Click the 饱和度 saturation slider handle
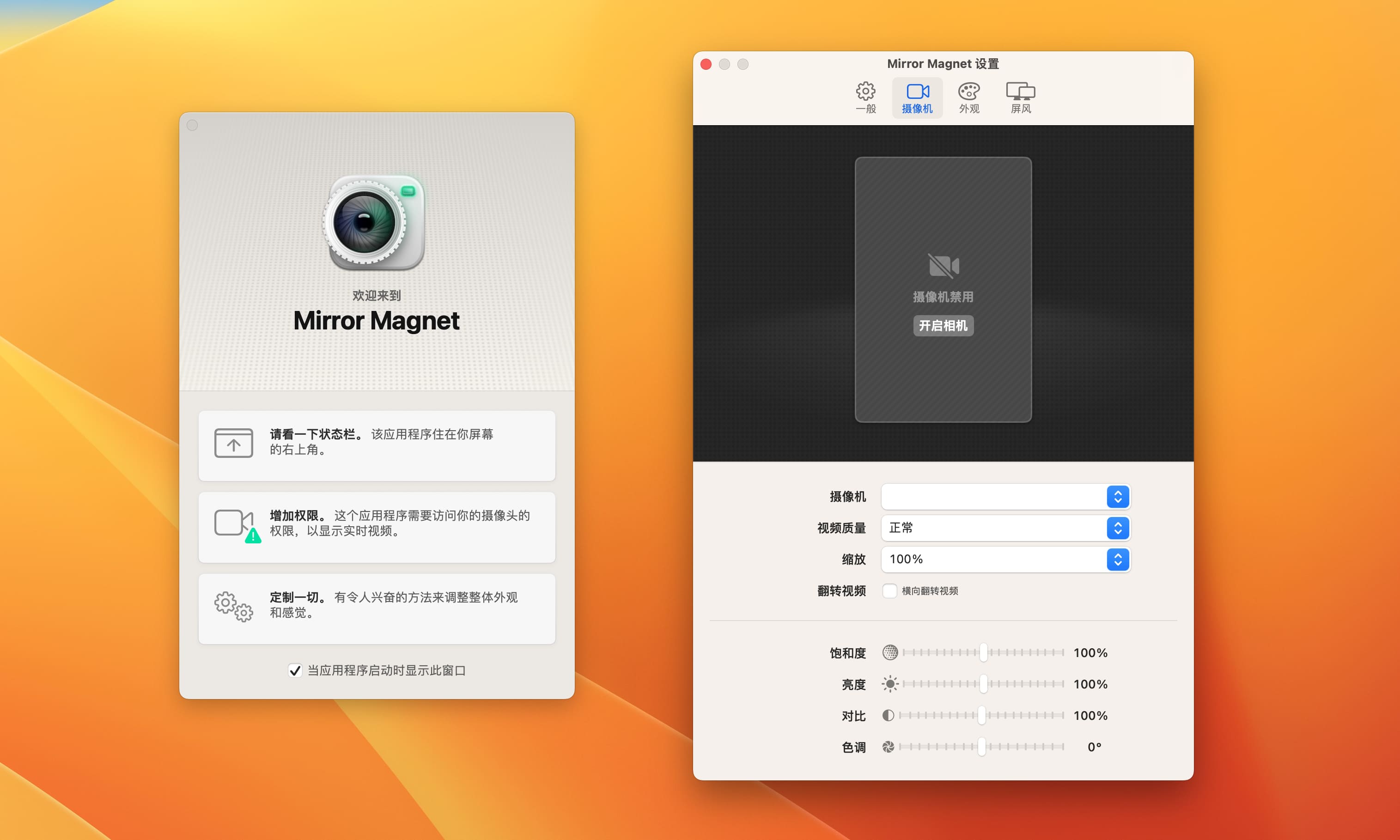This screenshot has height=840, width=1400. (x=984, y=653)
